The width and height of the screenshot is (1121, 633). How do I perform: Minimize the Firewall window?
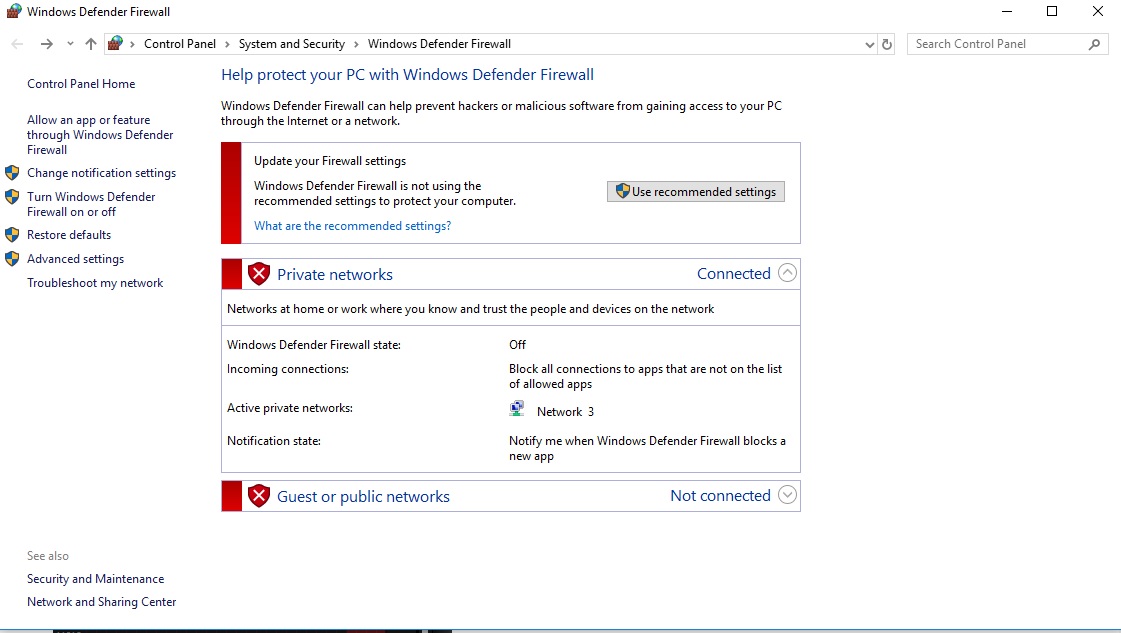point(1007,11)
